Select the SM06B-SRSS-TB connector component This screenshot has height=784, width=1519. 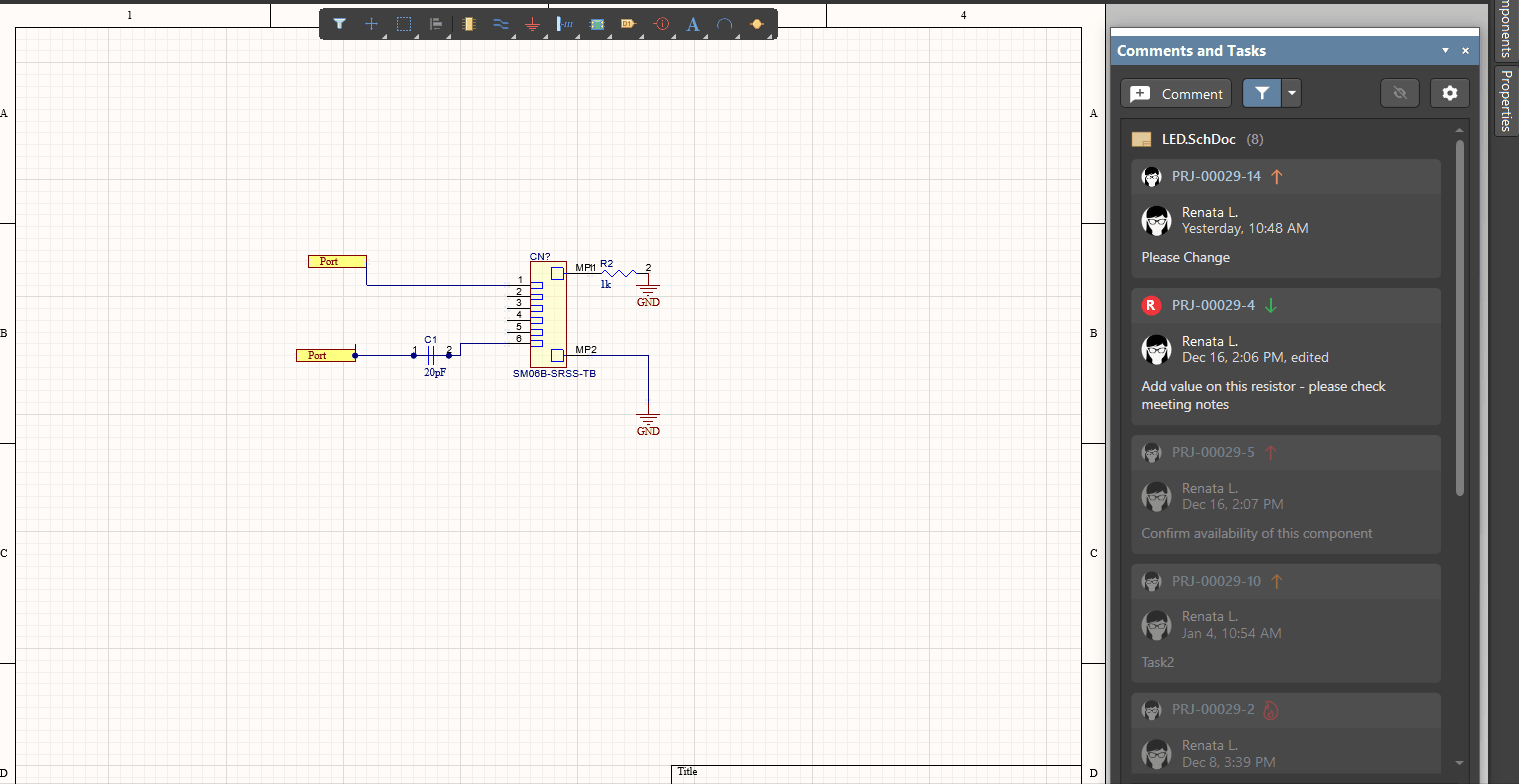point(548,313)
